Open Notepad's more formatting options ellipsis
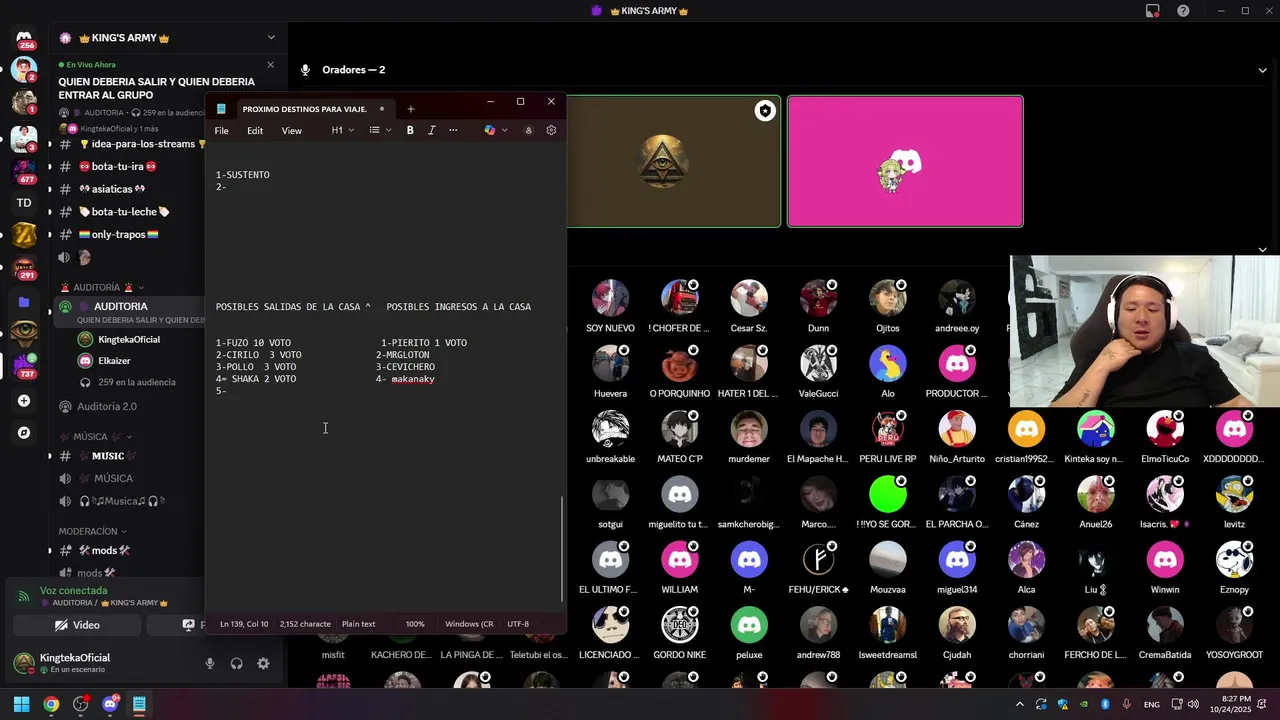The height and width of the screenshot is (720, 1280). (453, 130)
